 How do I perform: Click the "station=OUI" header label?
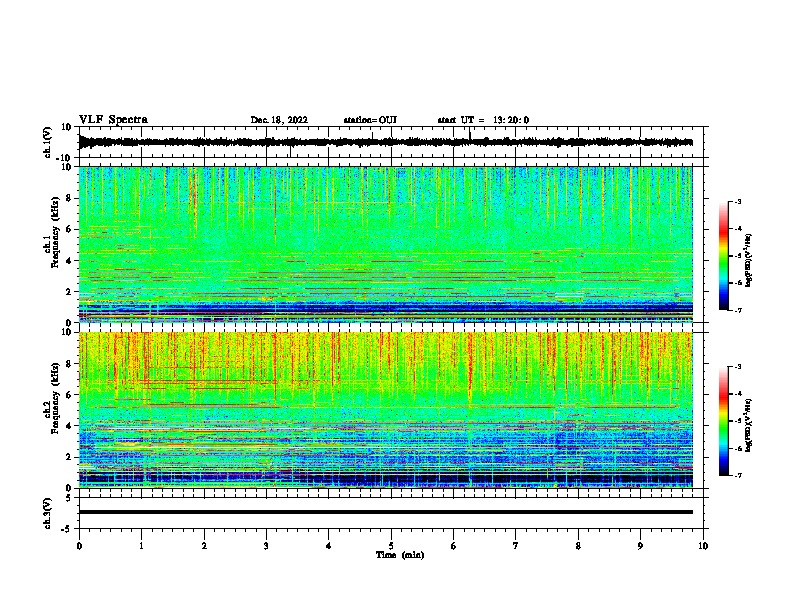[370, 120]
